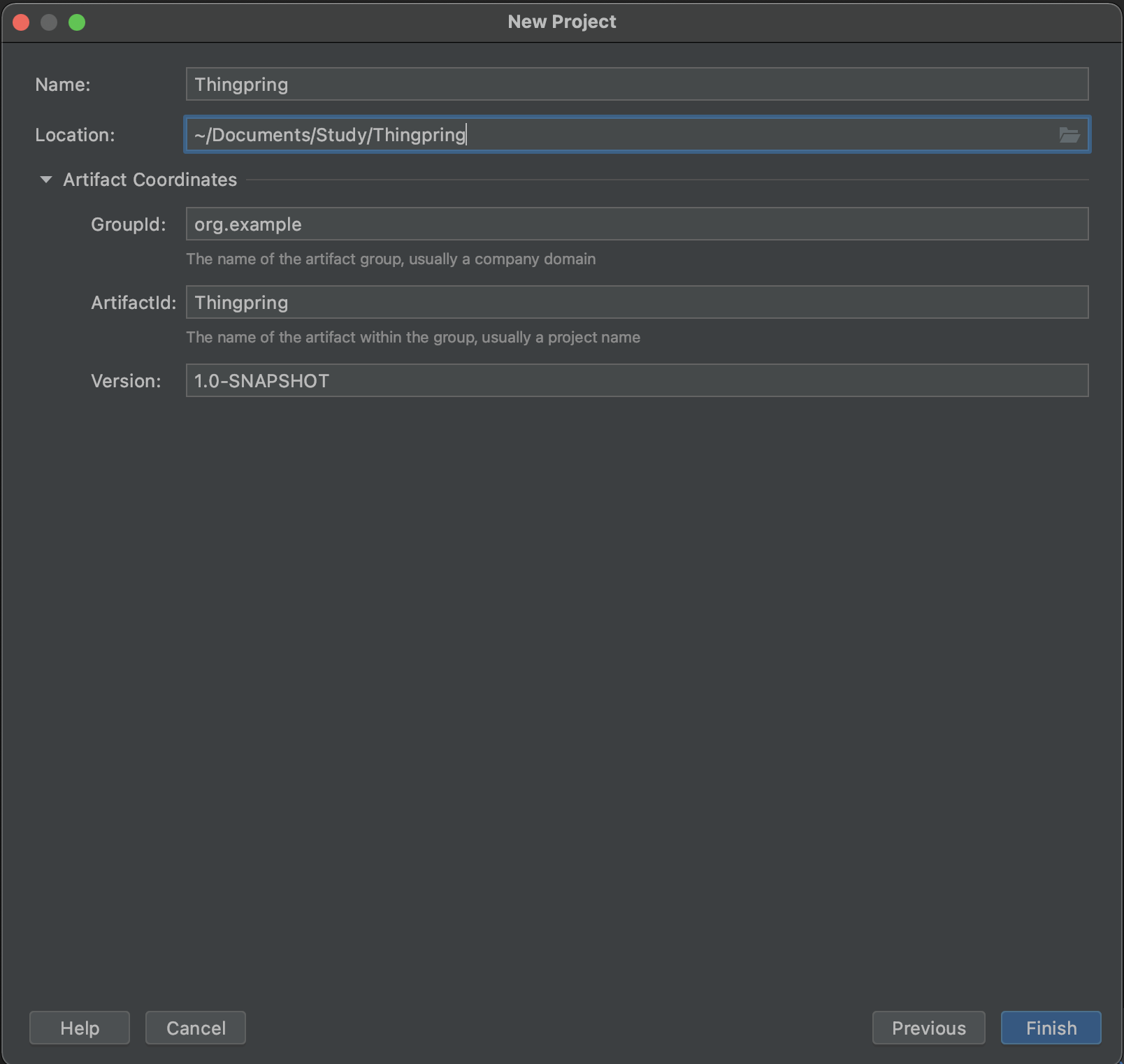1124x1064 pixels.
Task: Click into the ArtifactId field
Action: coord(637,302)
